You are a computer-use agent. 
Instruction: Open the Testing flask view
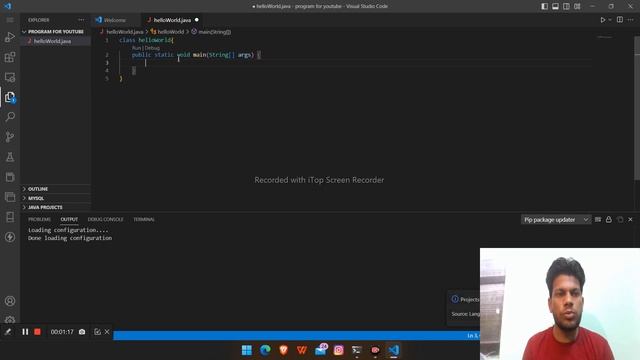pos(10,157)
